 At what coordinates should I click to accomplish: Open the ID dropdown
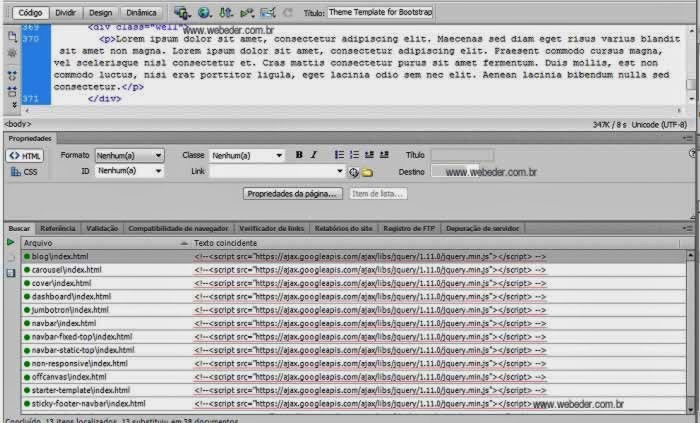pos(129,171)
